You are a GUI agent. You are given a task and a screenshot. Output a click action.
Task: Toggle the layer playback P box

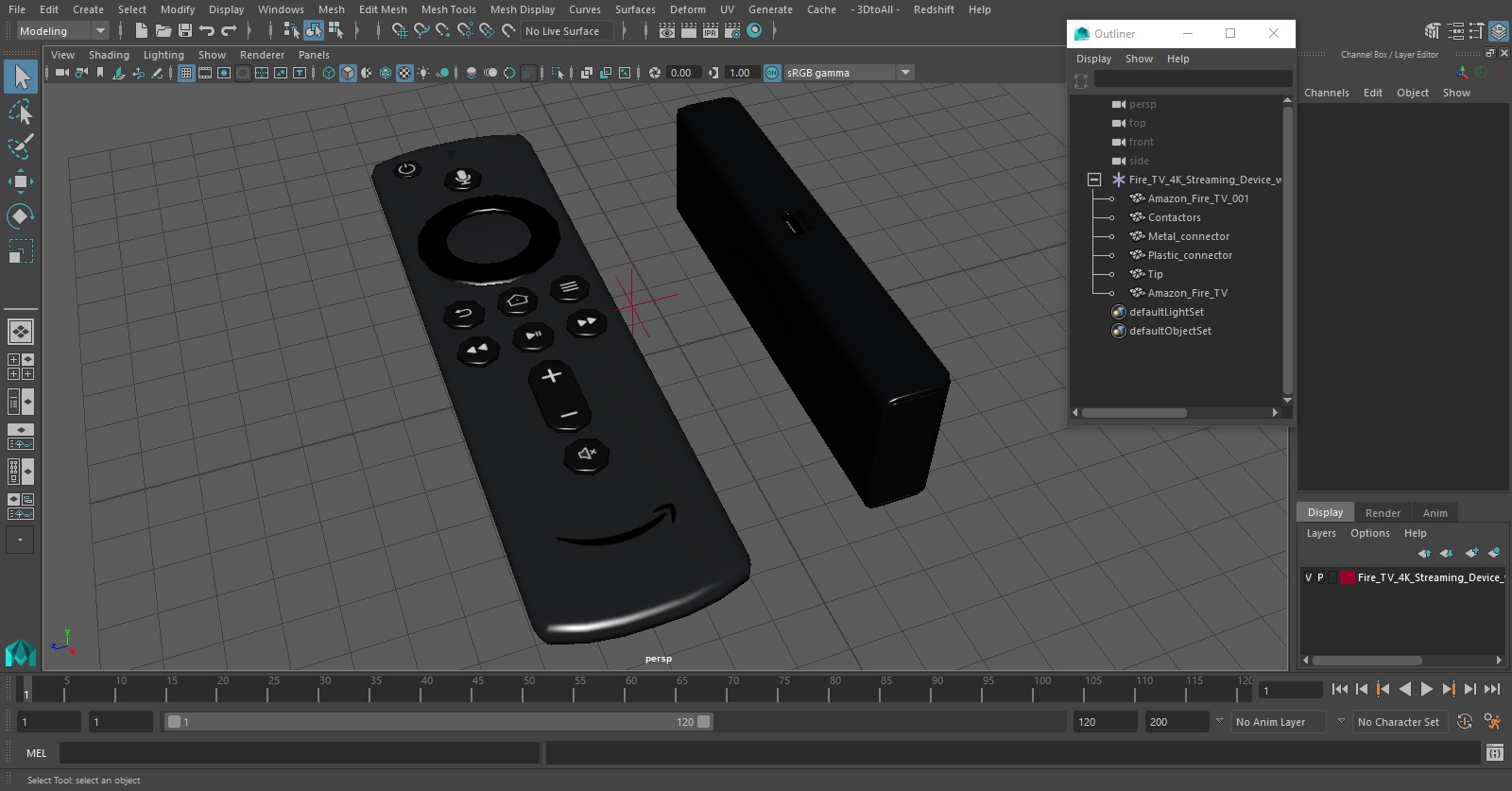click(x=1320, y=577)
